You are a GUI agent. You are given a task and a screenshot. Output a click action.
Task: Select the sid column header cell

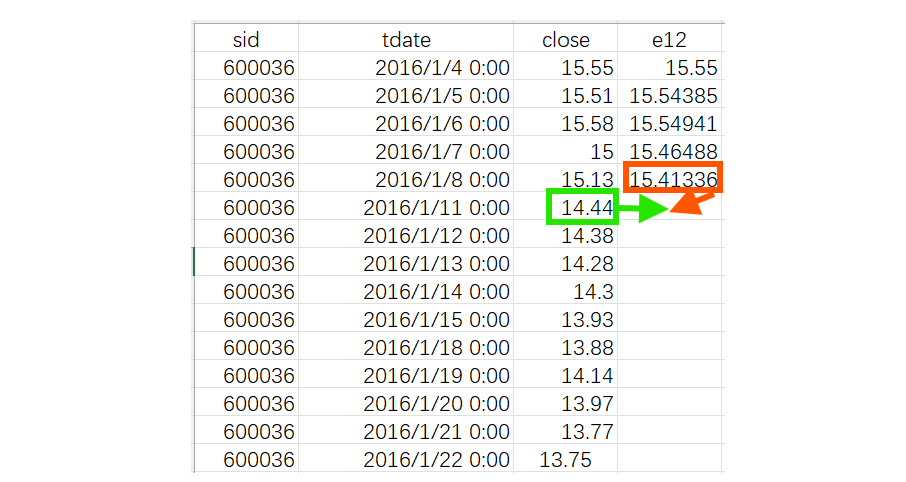coord(246,39)
